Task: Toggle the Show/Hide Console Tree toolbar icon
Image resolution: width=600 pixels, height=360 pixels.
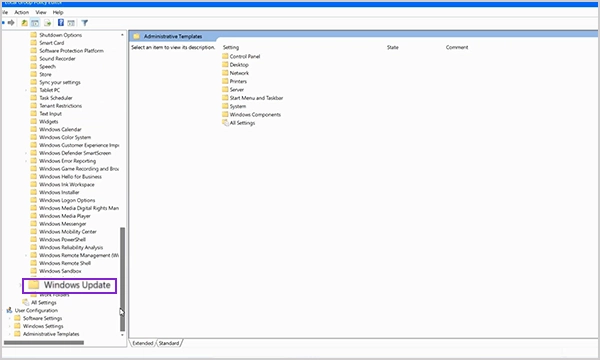Action: 35,23
